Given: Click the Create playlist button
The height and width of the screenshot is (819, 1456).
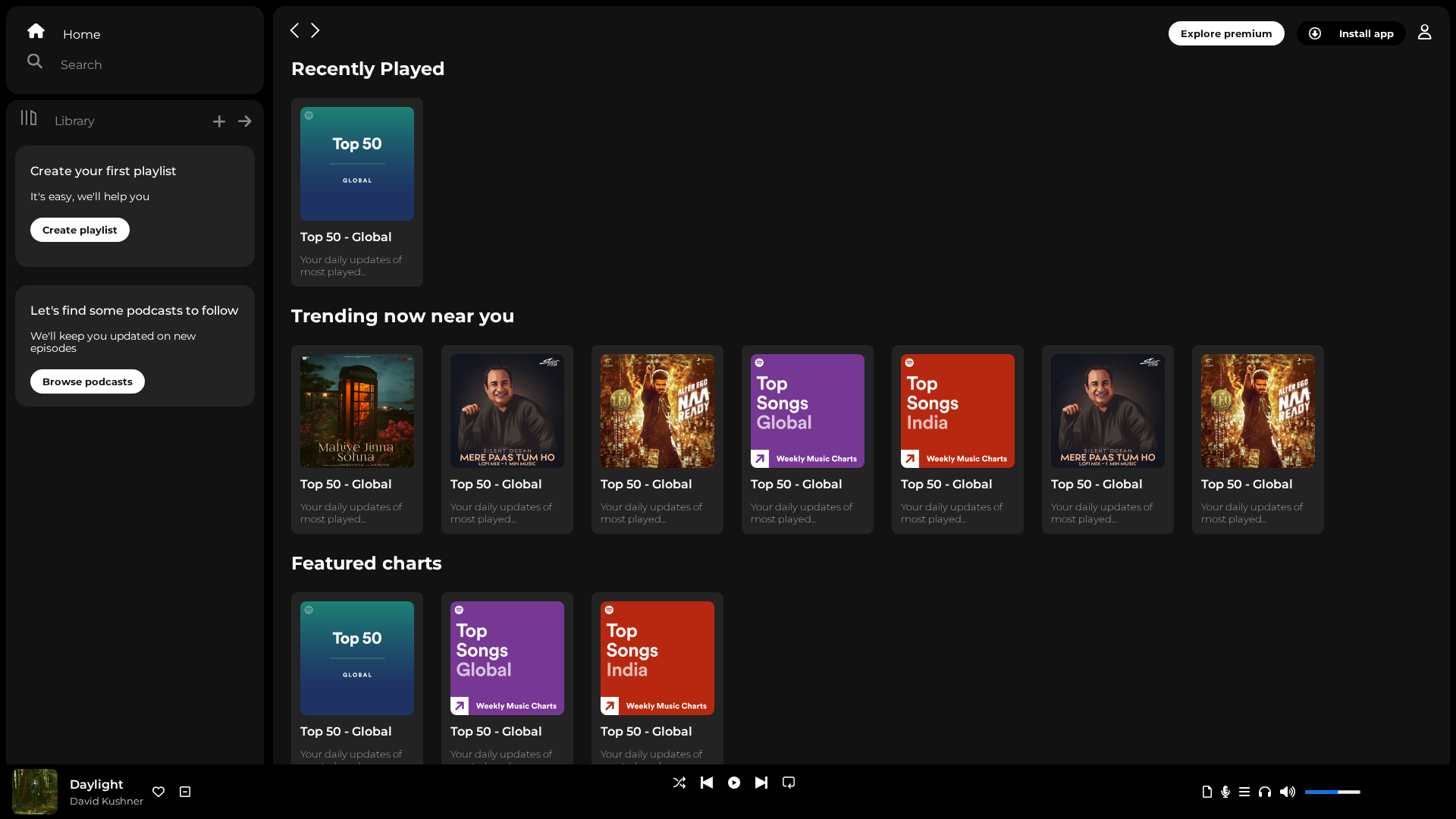Looking at the screenshot, I should coord(80,230).
